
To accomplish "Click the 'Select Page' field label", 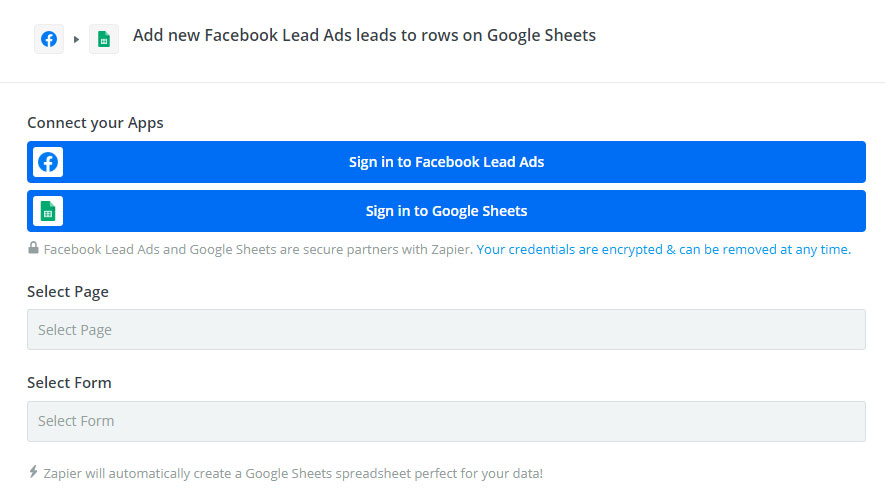I will point(68,292).
